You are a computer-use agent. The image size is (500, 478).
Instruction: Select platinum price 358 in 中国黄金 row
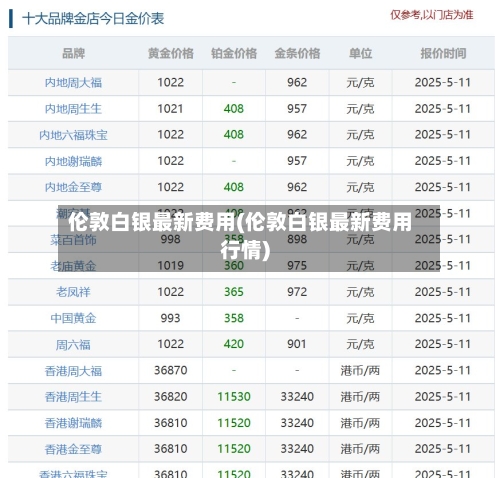[x=234, y=318]
